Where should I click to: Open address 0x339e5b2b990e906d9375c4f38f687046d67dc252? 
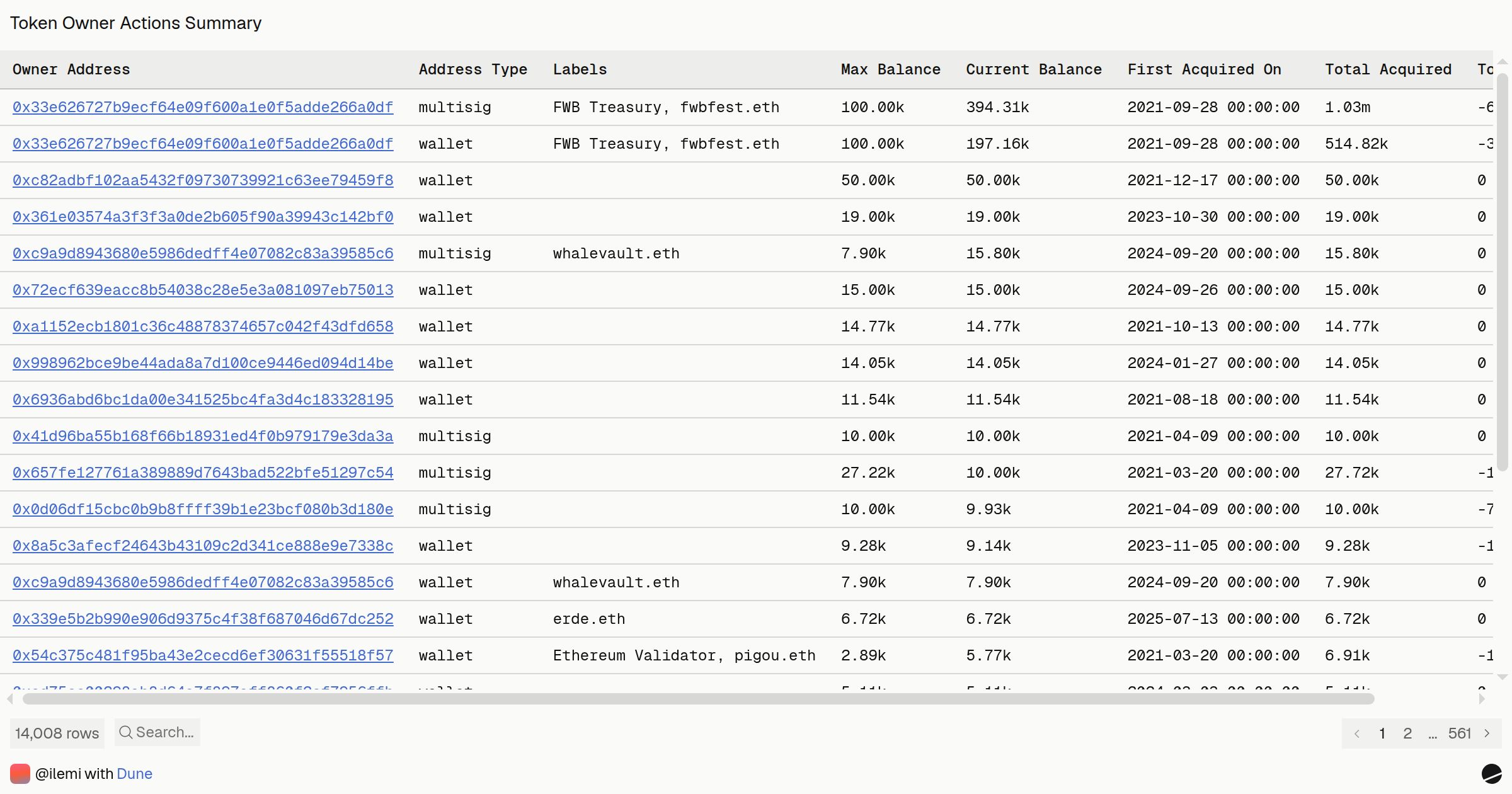(x=203, y=619)
